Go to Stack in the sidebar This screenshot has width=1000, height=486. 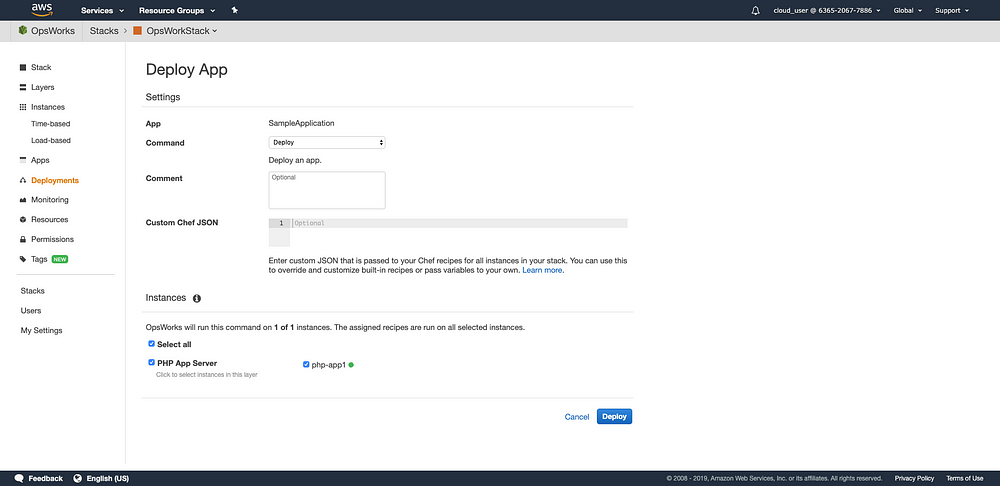(41, 68)
